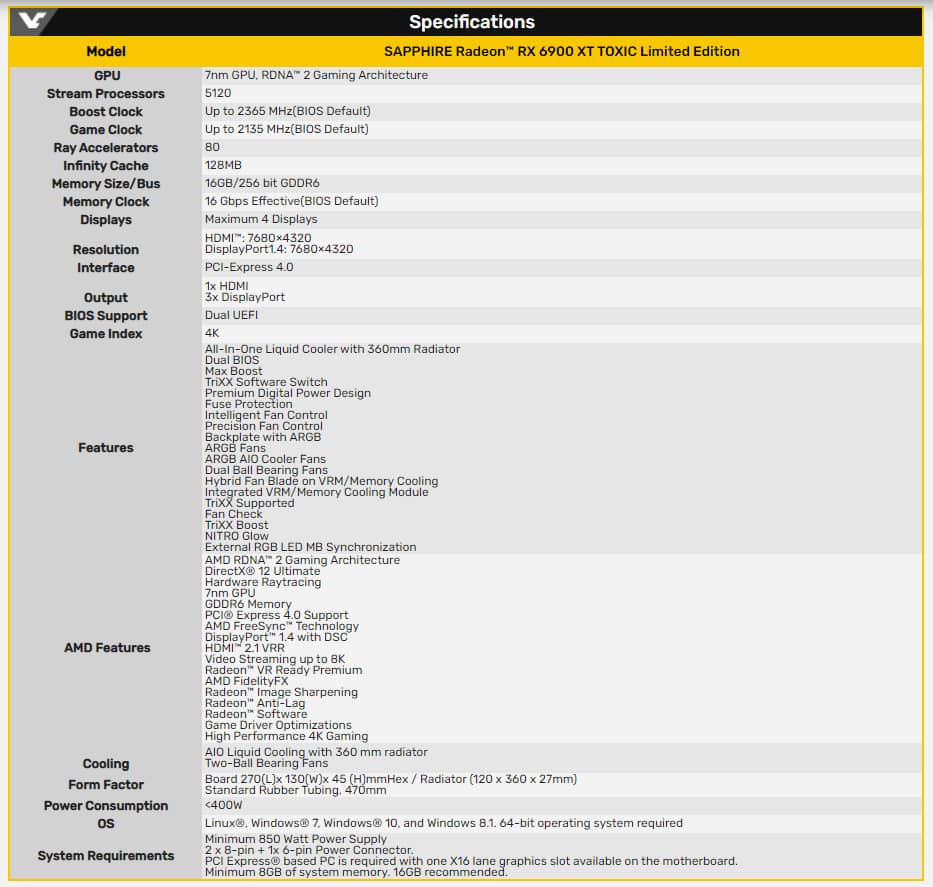933x887 pixels.
Task: Click Video Streaming up to 8K
Action: (x=275, y=659)
